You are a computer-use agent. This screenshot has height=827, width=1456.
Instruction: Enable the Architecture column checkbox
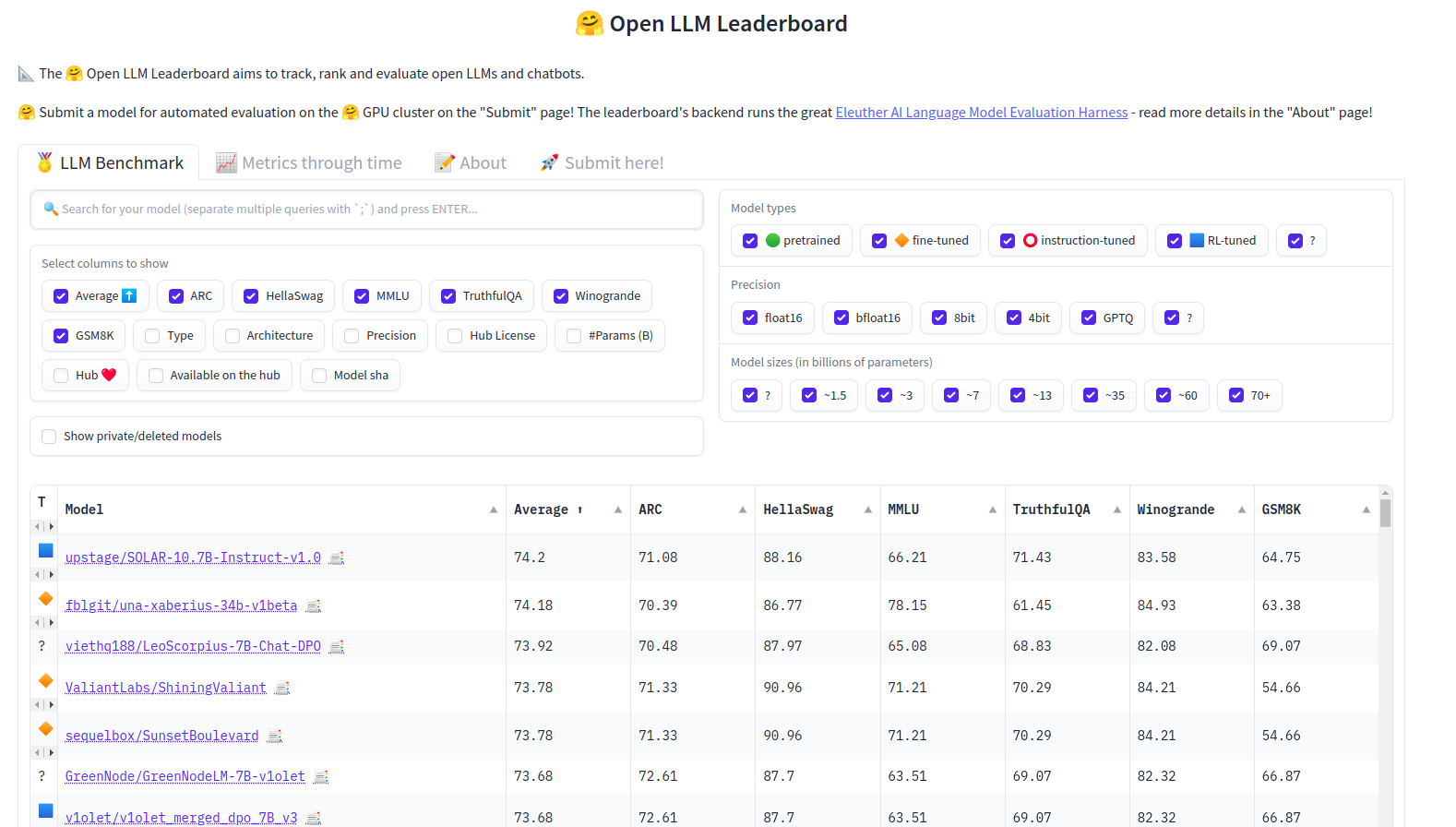pos(233,336)
